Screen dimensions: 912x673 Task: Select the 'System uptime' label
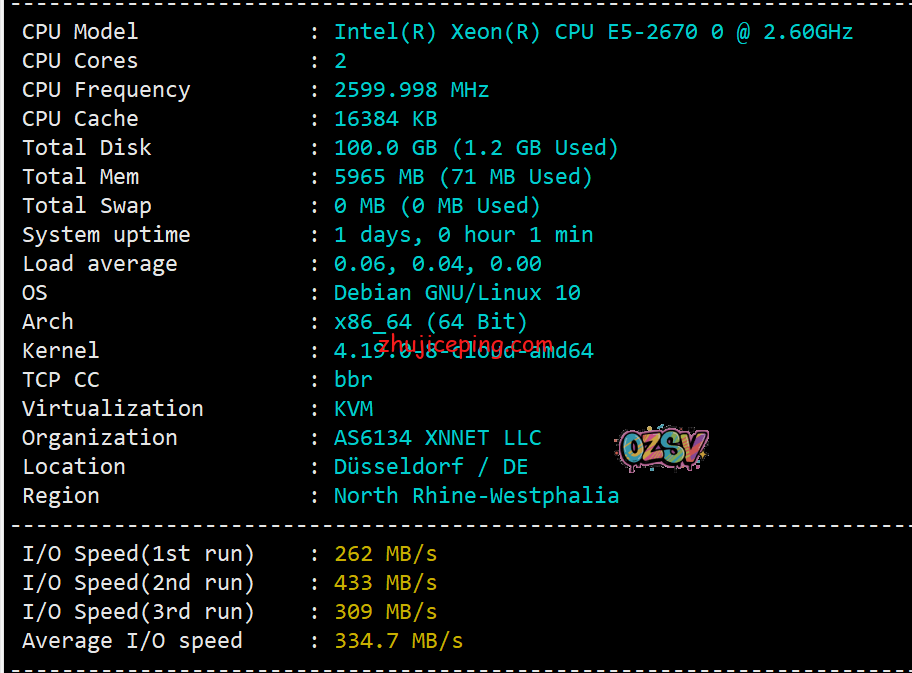[x=106, y=235]
